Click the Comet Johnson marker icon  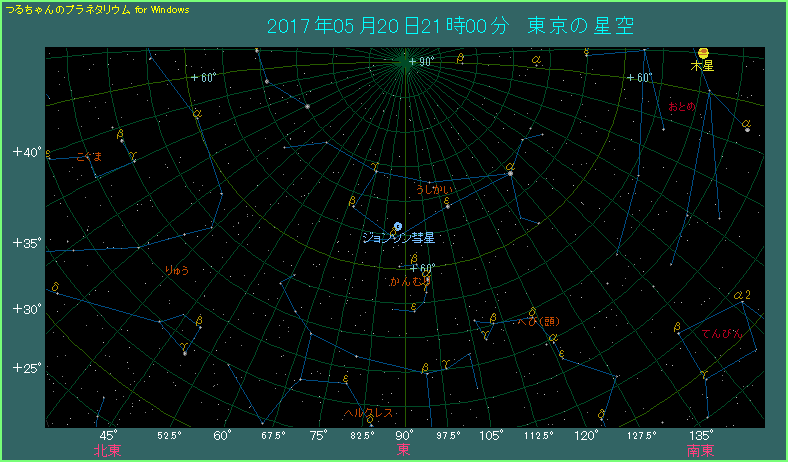coord(398,226)
